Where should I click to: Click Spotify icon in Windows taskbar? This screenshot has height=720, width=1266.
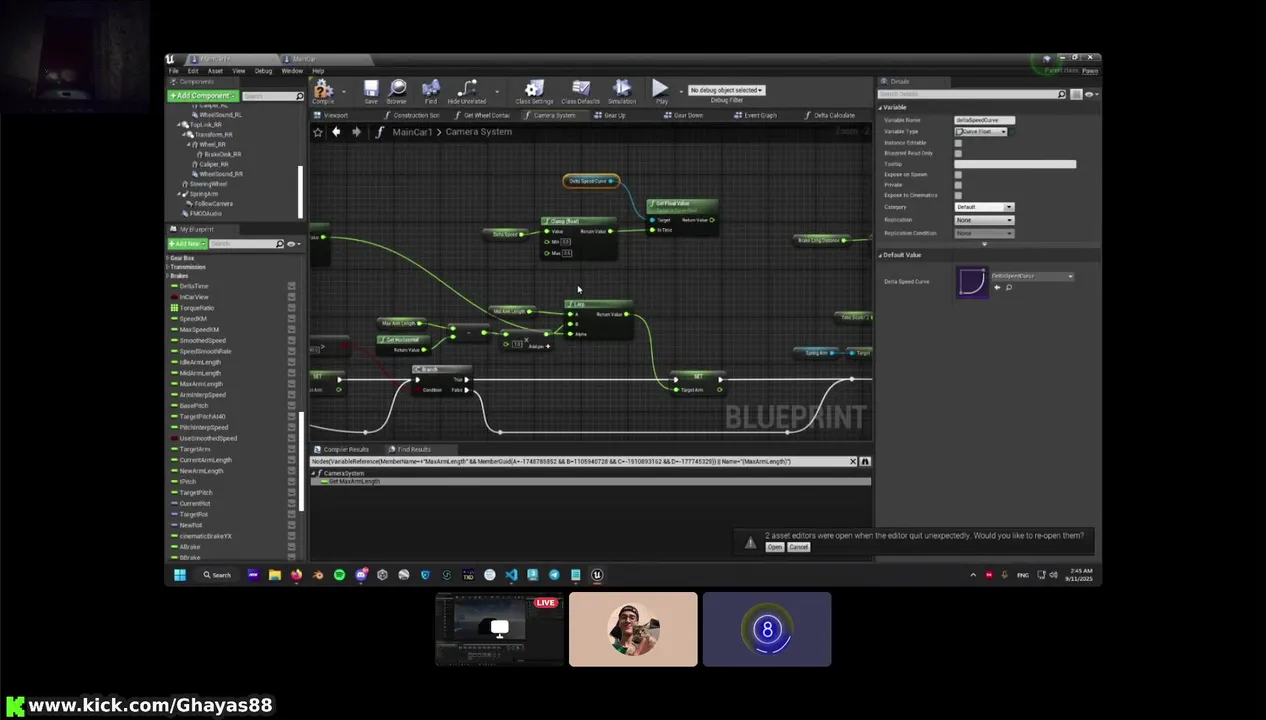339,575
